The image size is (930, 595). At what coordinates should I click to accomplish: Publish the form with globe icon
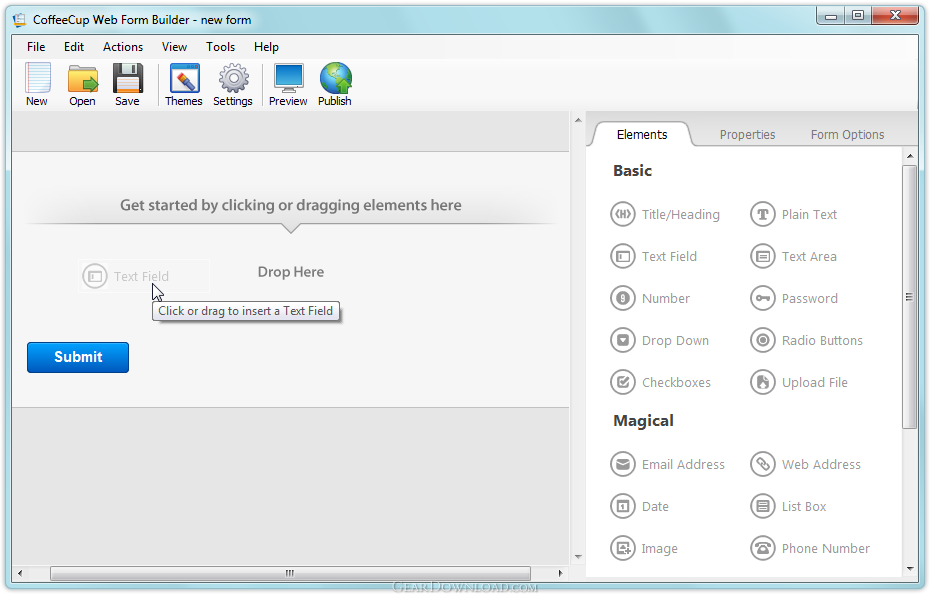335,84
